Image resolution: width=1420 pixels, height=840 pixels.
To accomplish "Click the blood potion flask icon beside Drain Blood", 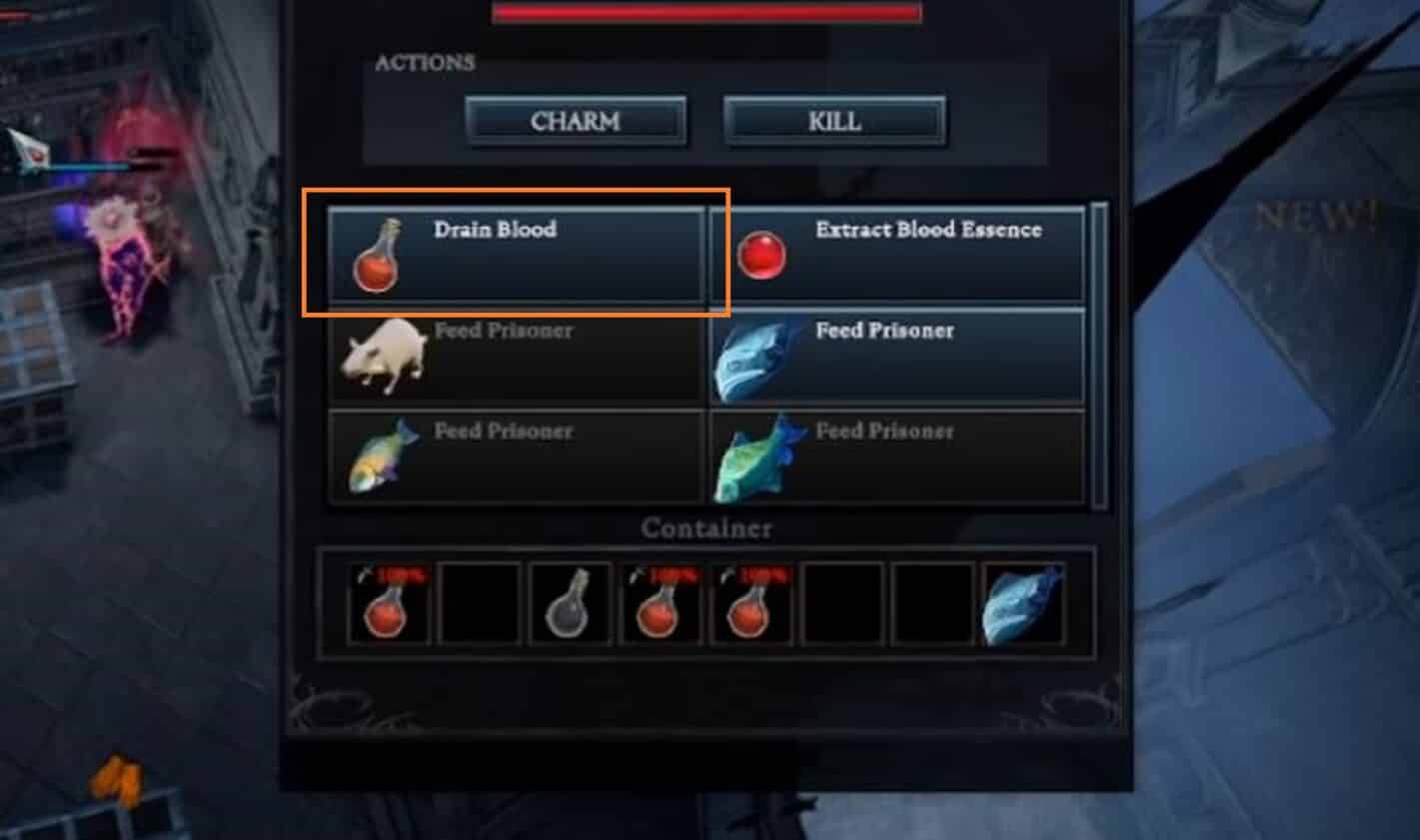I will pos(377,256).
